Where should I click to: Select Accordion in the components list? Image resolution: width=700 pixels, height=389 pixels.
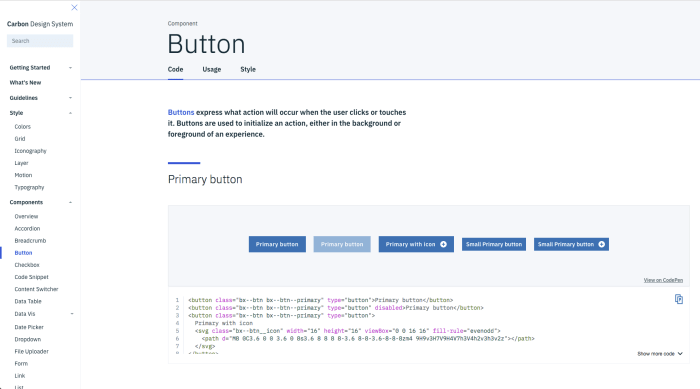click(x=27, y=228)
